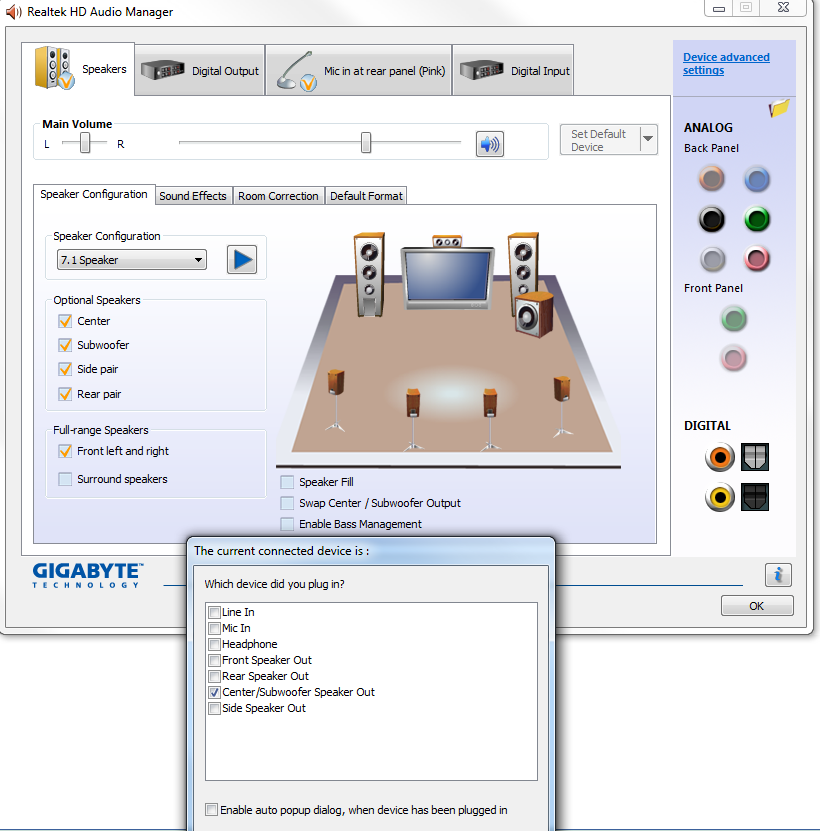Click the rear left speaker on stand
Screen dimensions: 820x831
(413, 419)
